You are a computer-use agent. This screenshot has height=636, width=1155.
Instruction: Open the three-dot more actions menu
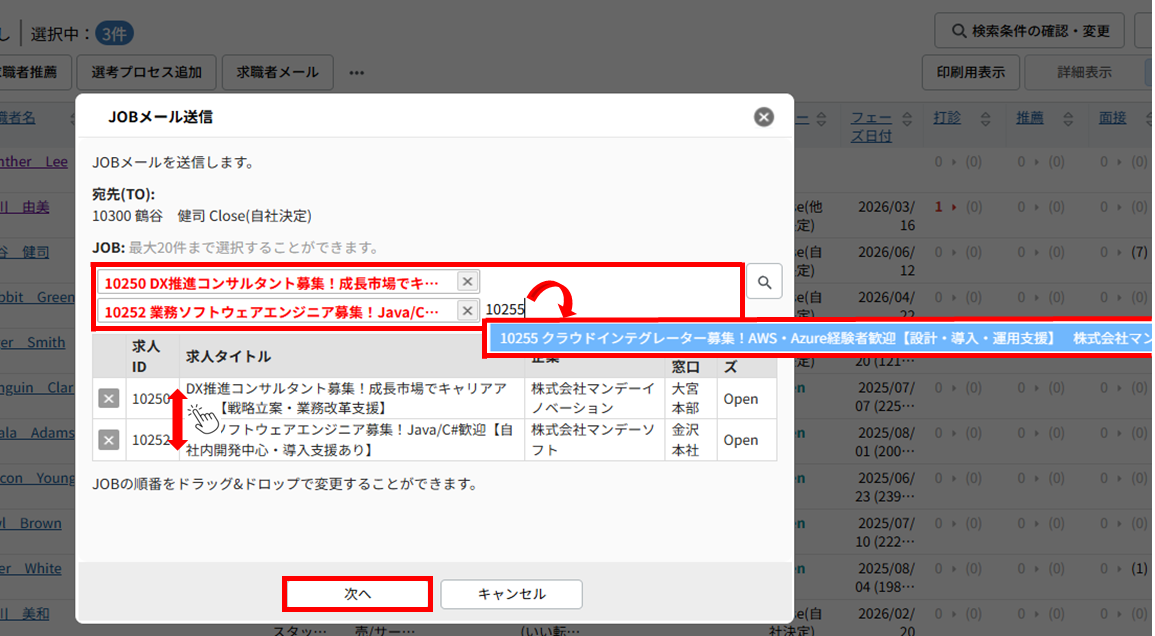(356, 73)
